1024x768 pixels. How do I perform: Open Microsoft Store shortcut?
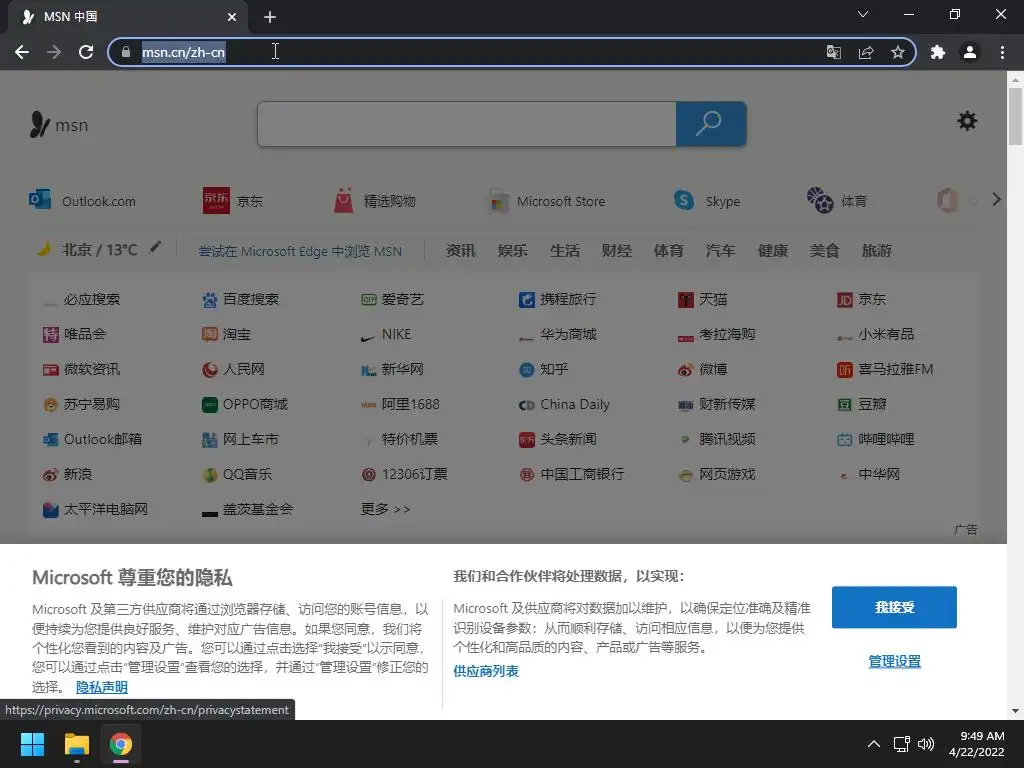pos(548,200)
